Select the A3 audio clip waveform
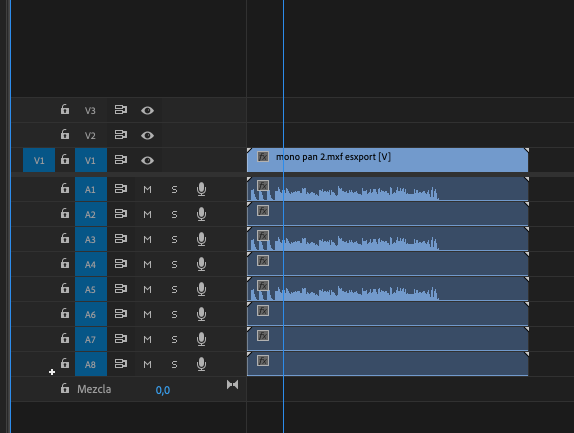The width and height of the screenshot is (574, 433). pos(387,239)
